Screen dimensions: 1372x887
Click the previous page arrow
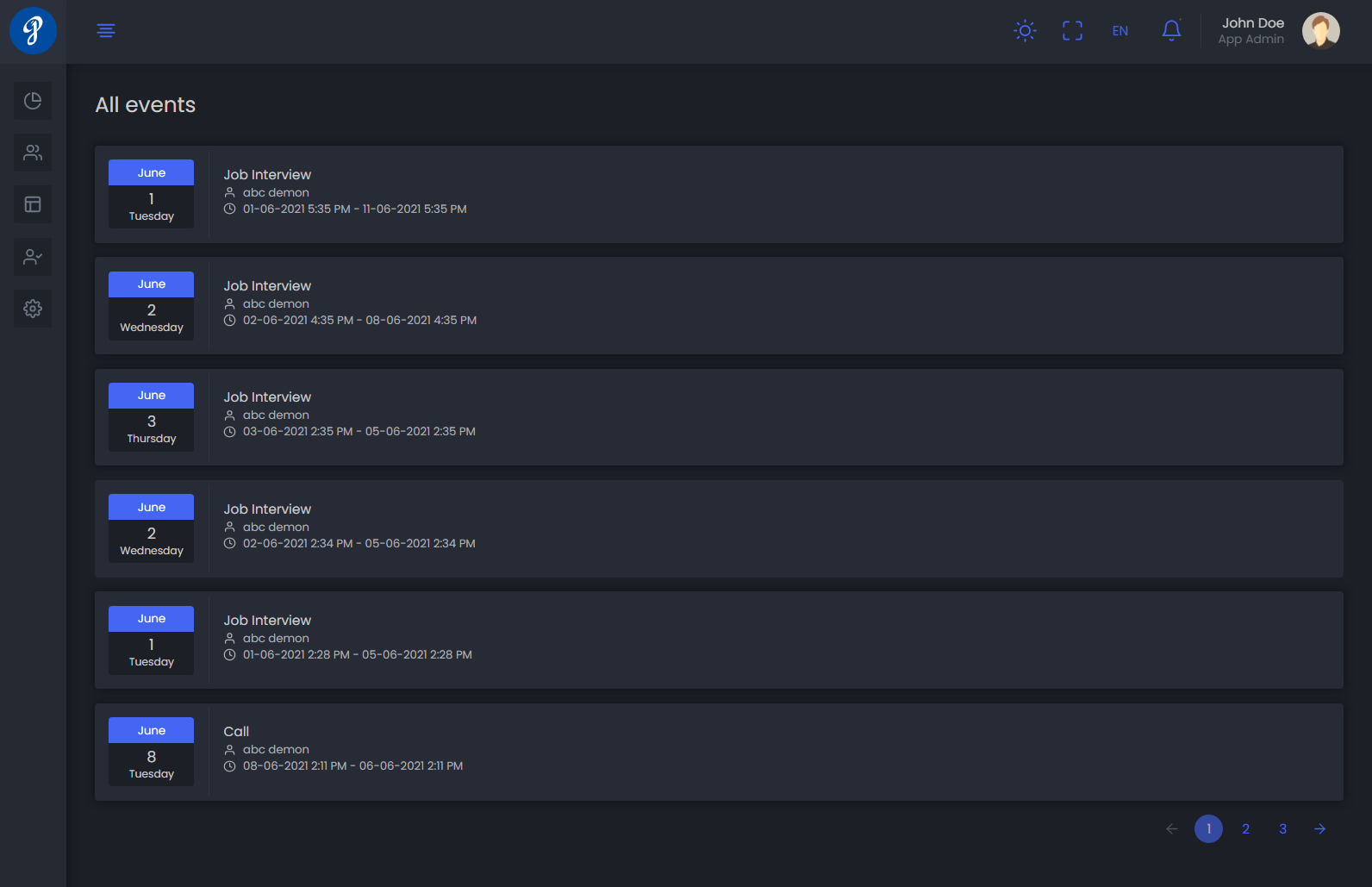(1171, 829)
